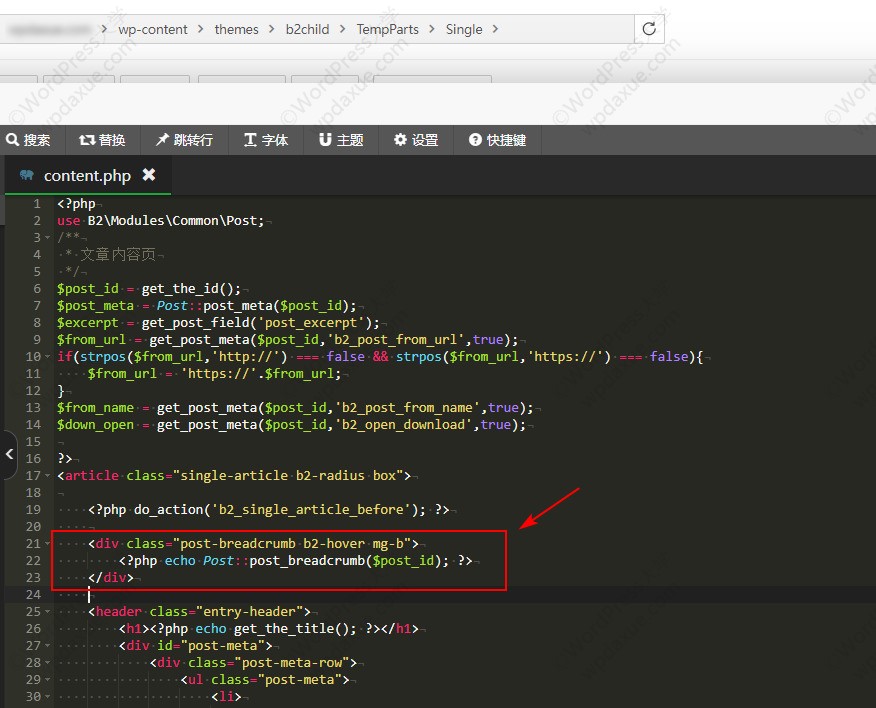Collapse the post-meta-row fold at line 28
Image resolution: width=876 pixels, height=708 pixels.
point(47,663)
